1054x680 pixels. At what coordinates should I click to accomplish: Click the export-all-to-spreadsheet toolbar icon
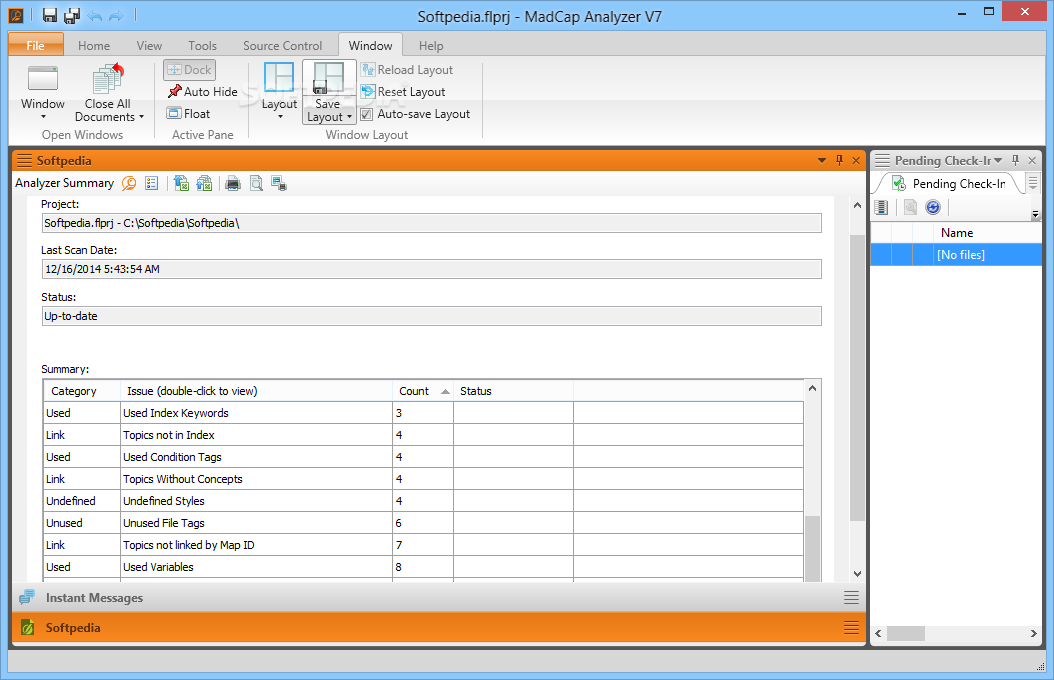pyautogui.click(x=204, y=183)
